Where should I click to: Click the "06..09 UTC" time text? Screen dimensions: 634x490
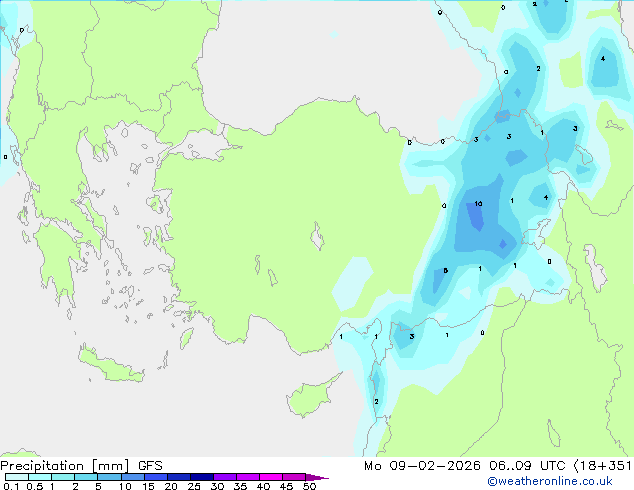(x=527, y=466)
